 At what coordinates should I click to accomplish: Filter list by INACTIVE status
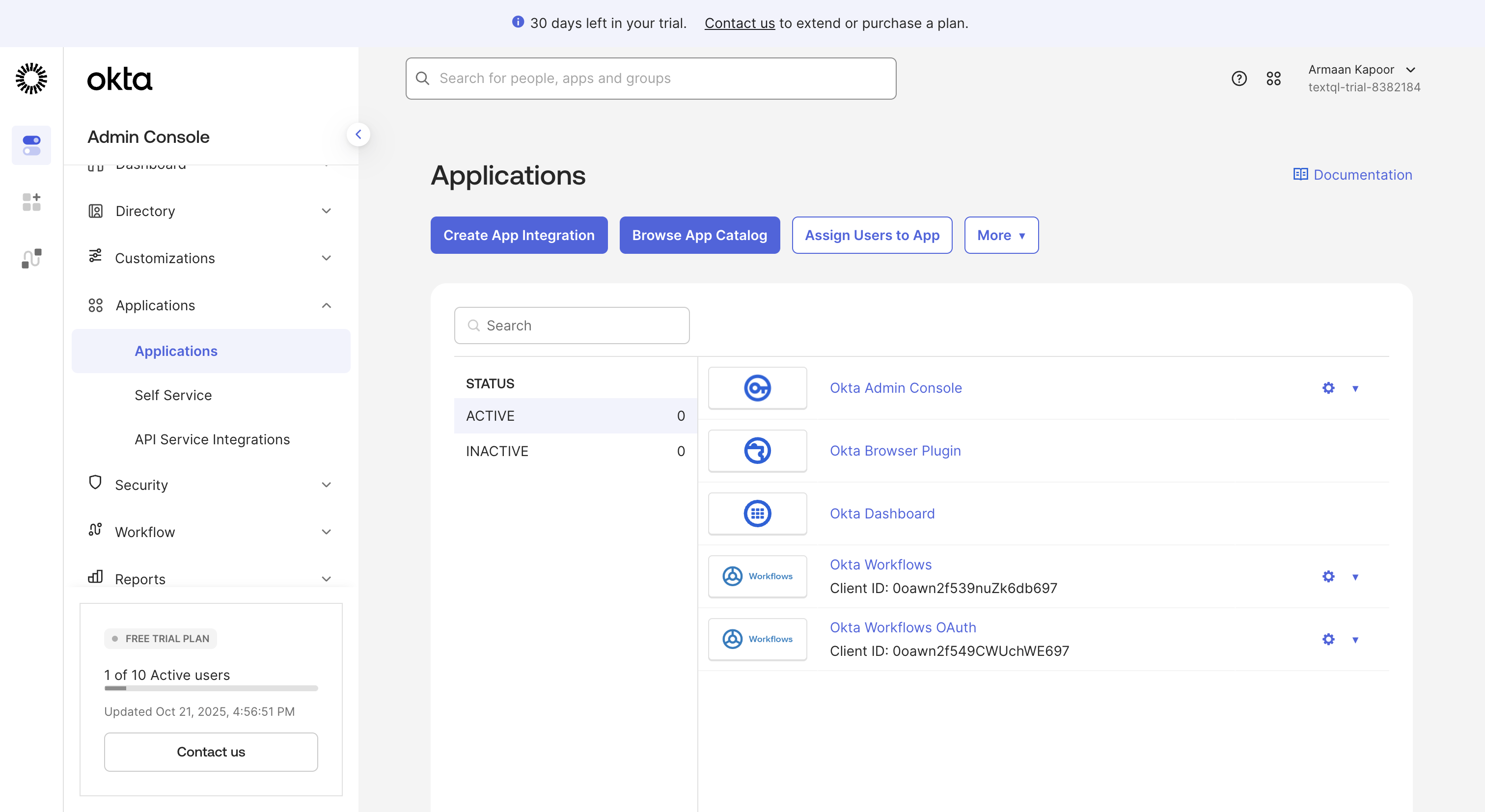pos(575,451)
